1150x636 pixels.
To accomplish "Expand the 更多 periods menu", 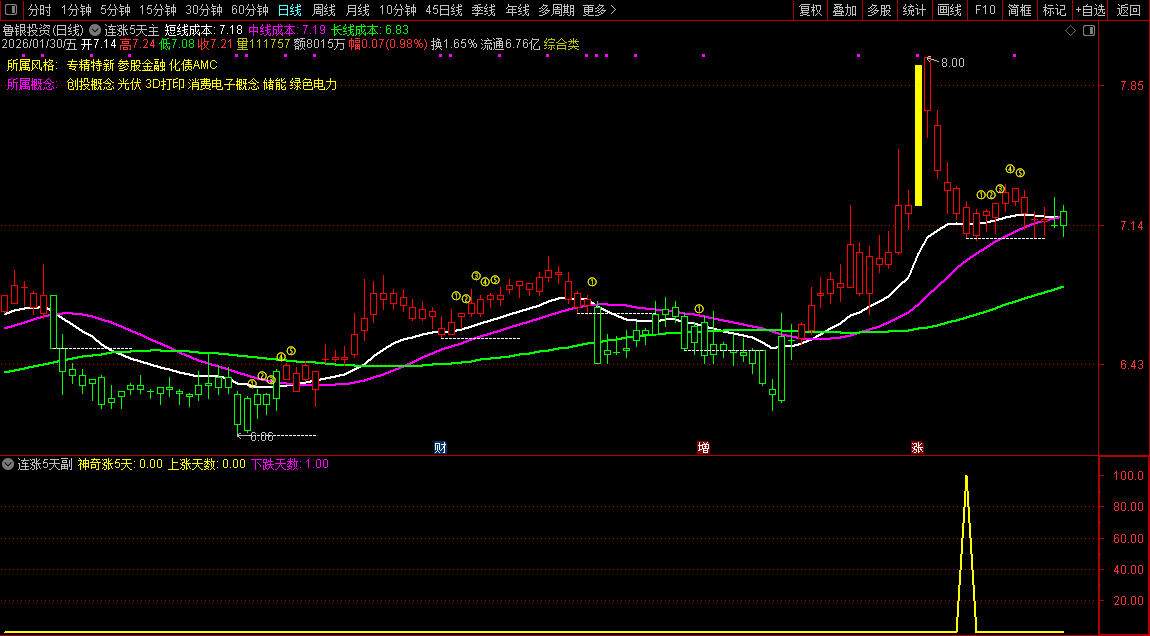I will [x=599, y=10].
